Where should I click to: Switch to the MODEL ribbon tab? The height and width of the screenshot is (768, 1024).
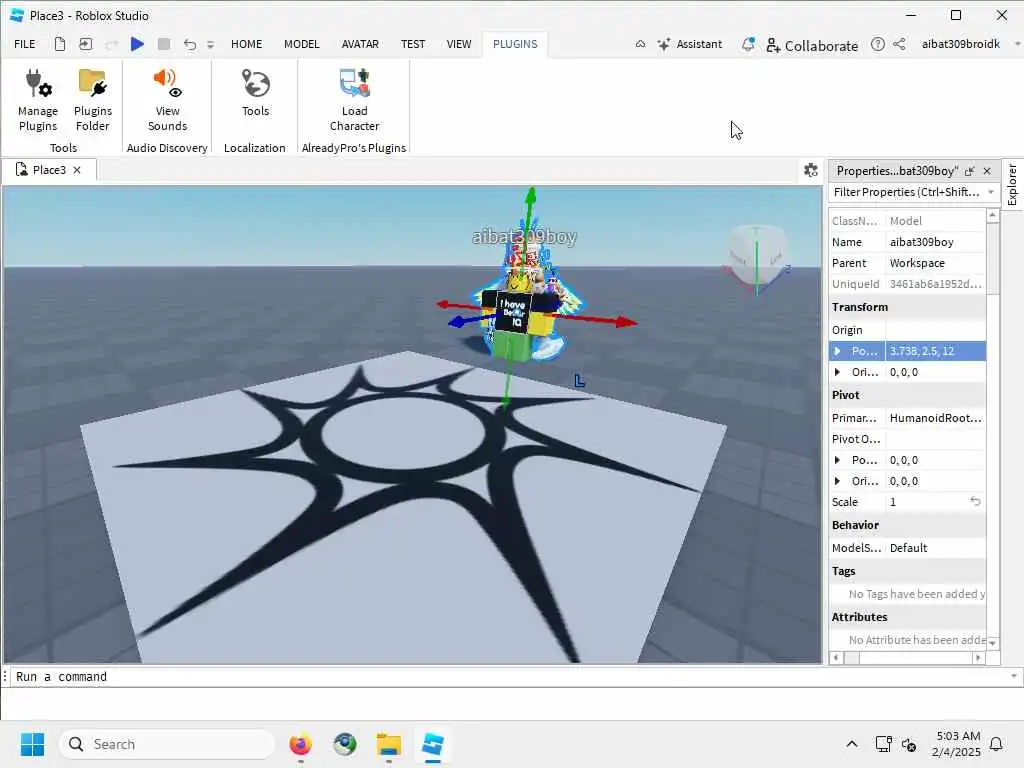point(302,44)
